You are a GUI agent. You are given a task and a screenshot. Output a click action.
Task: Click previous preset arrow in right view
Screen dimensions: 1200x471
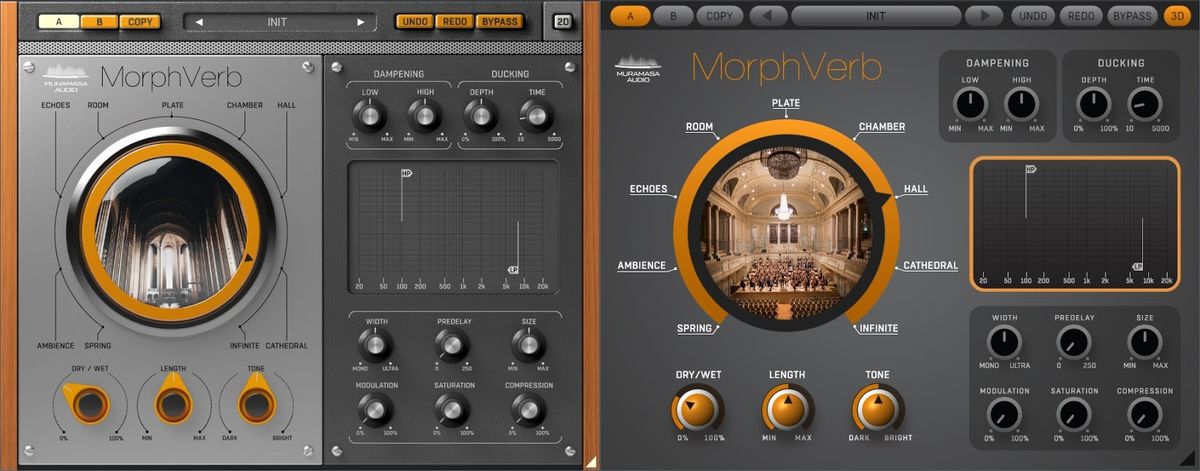coord(767,16)
